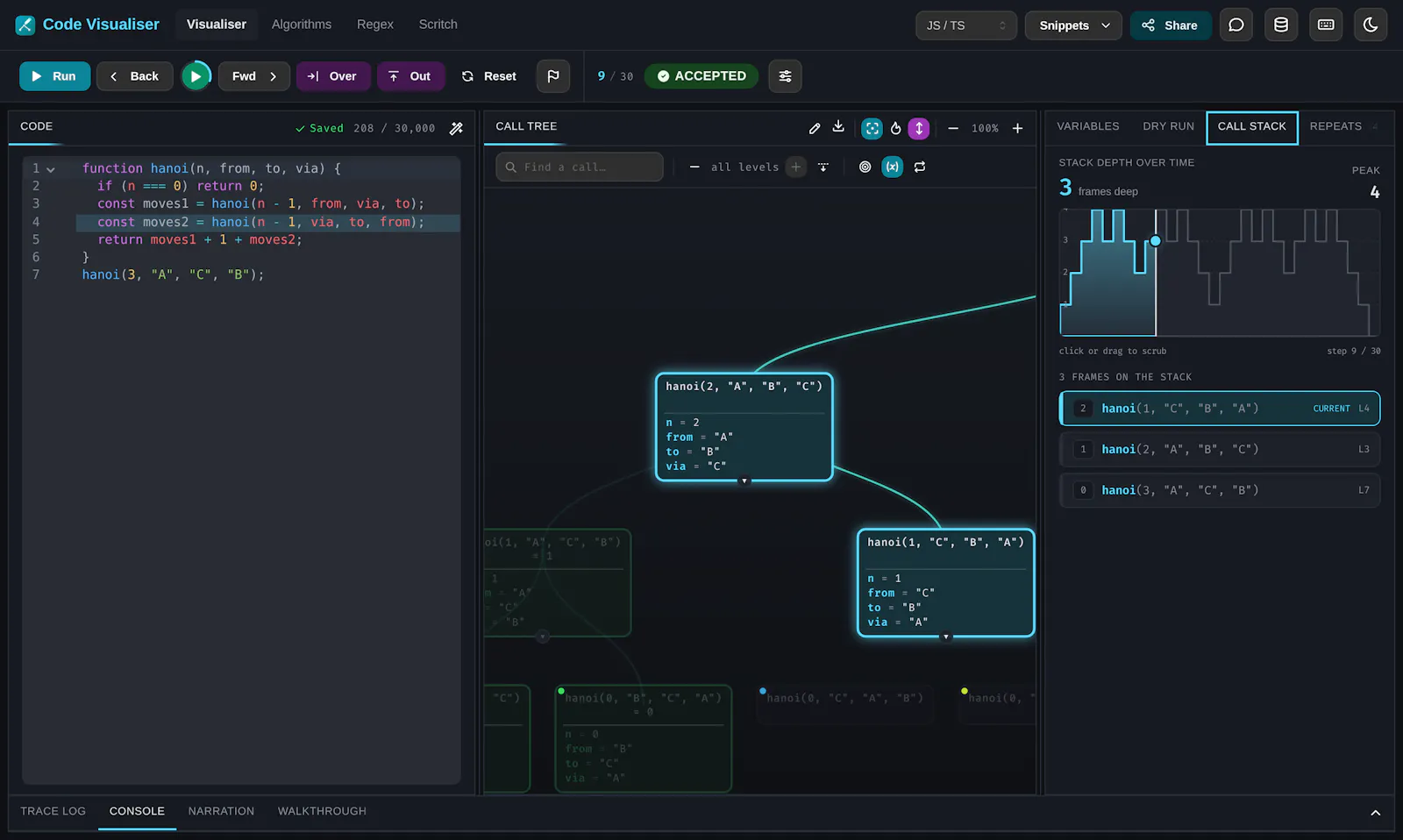
Task: Click the magic wand format icon
Action: [456, 128]
